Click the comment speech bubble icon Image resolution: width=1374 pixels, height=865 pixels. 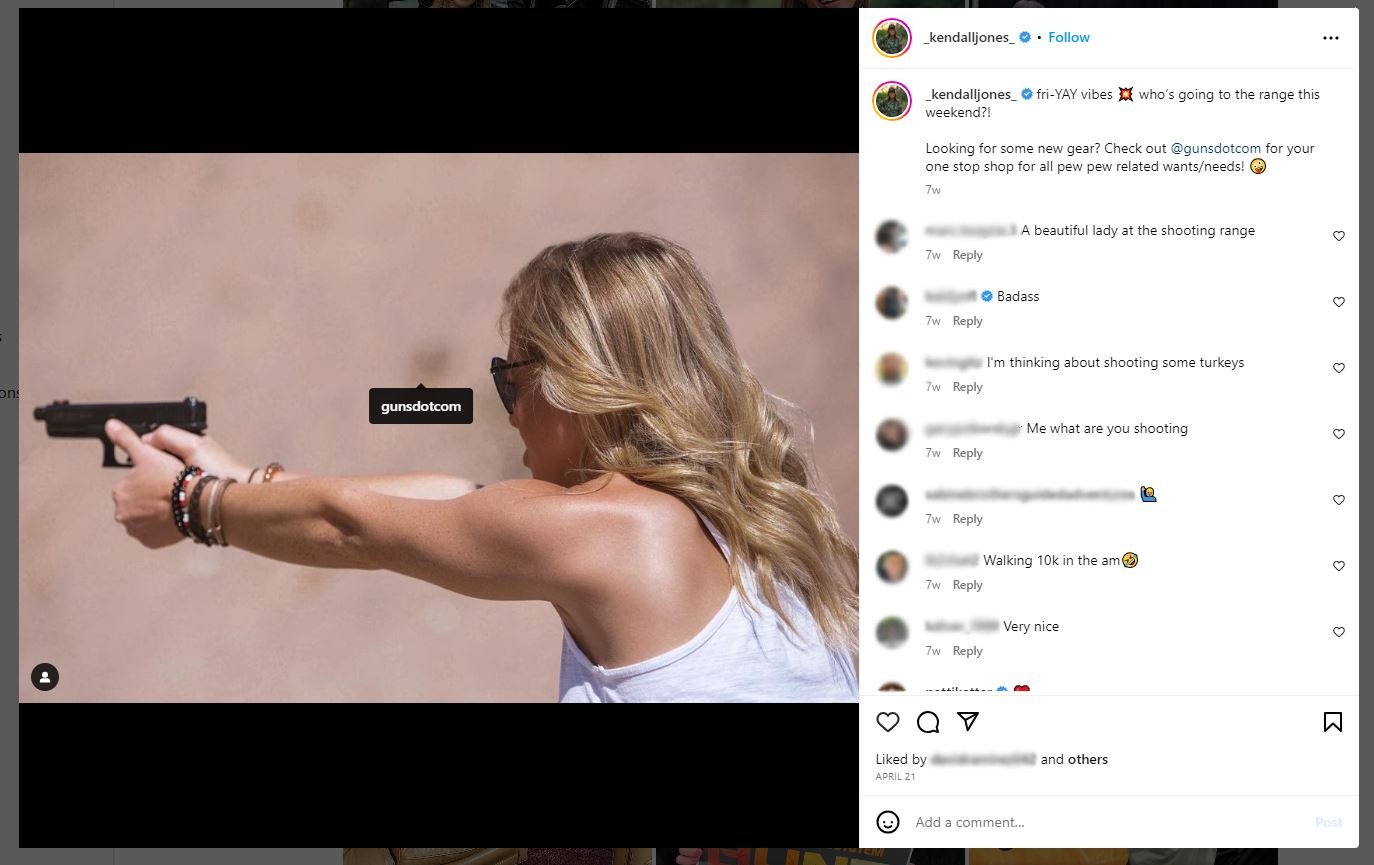point(928,722)
